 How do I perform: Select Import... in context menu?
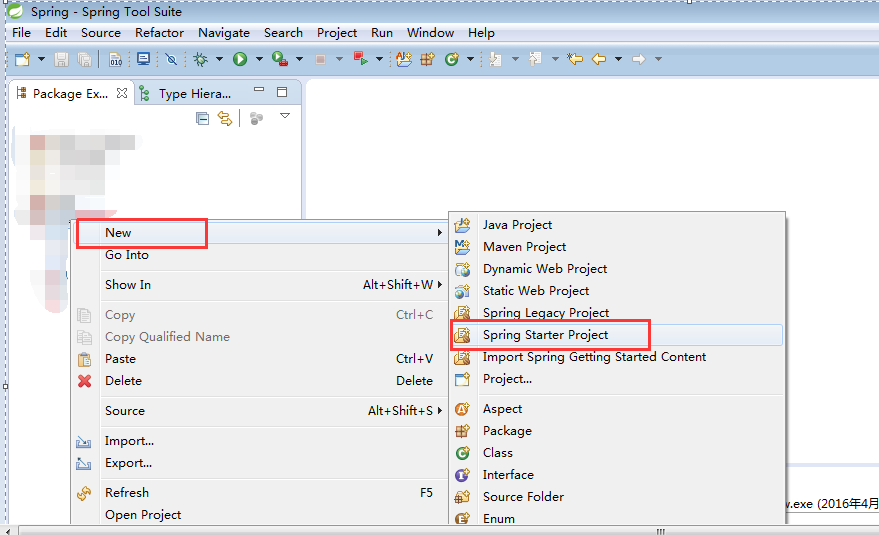pyautogui.click(x=261, y=441)
